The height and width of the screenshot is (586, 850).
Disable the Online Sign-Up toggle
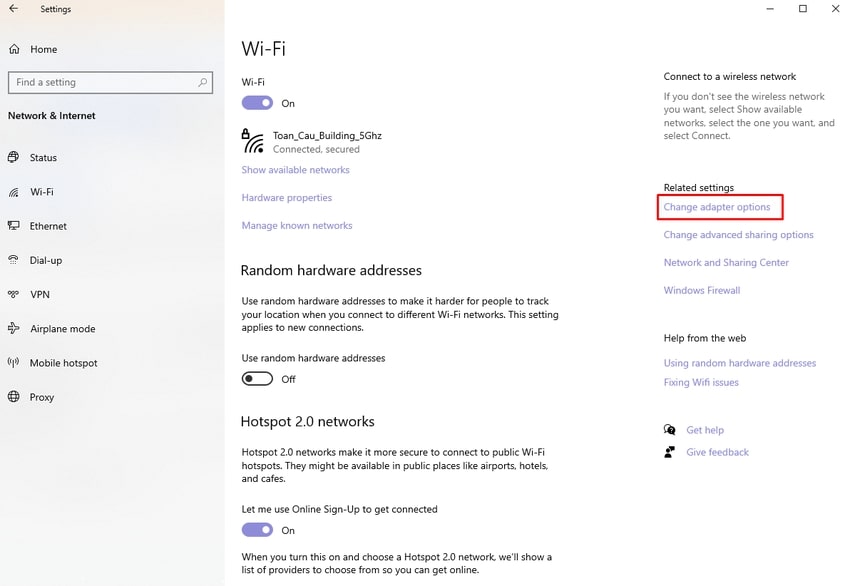(x=257, y=530)
